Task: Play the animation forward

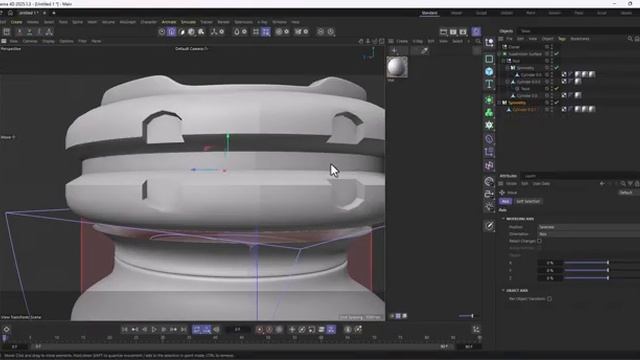Action: 154,329
